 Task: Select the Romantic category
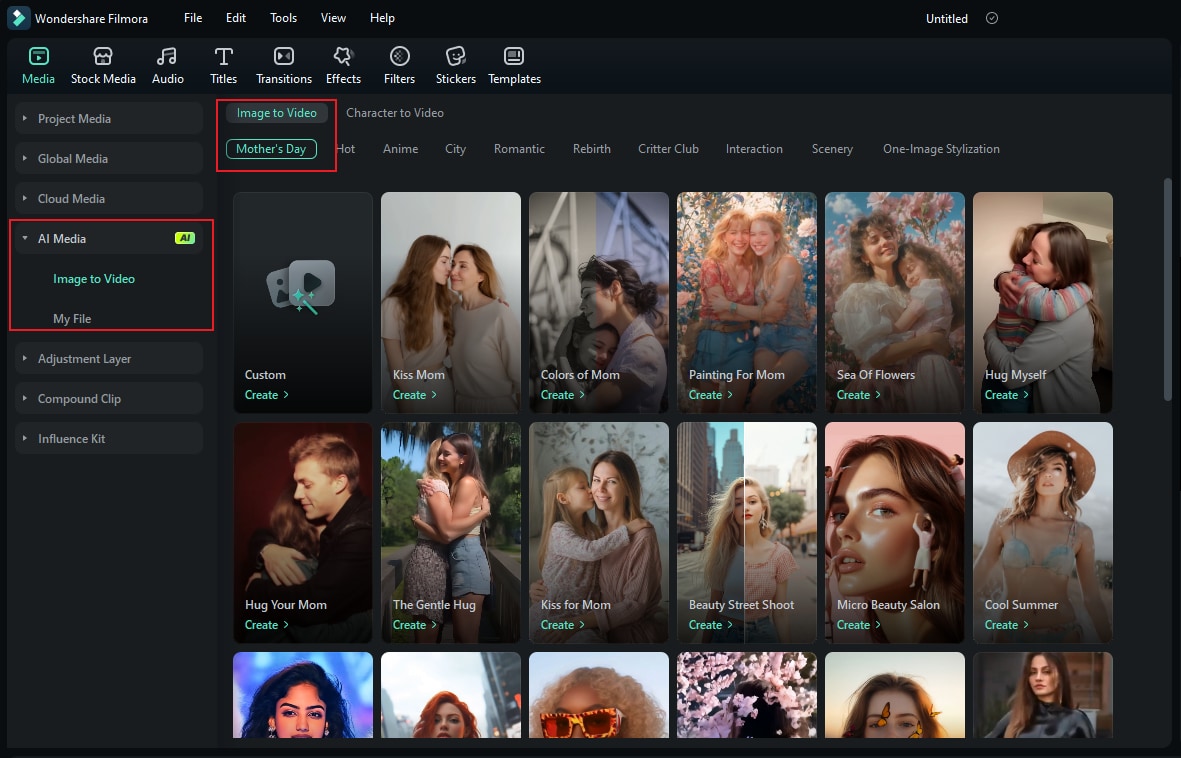(519, 149)
